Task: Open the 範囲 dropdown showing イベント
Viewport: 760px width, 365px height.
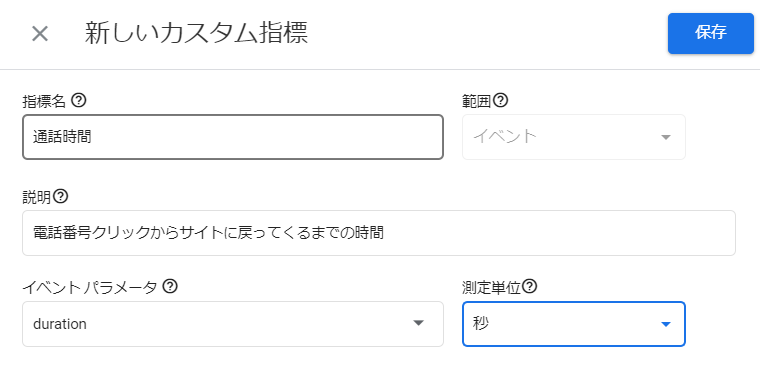Action: pyautogui.click(x=574, y=137)
